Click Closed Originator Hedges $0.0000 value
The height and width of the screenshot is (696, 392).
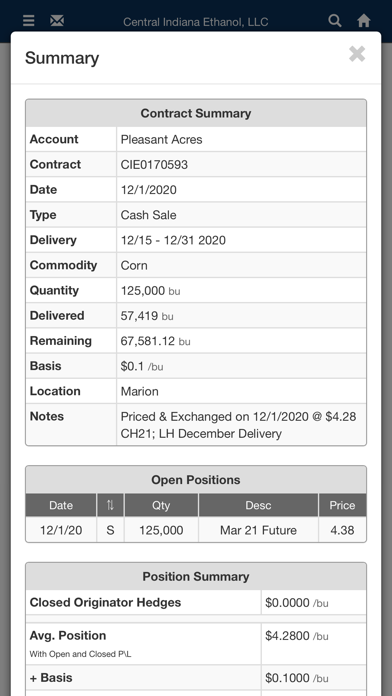click(x=297, y=603)
